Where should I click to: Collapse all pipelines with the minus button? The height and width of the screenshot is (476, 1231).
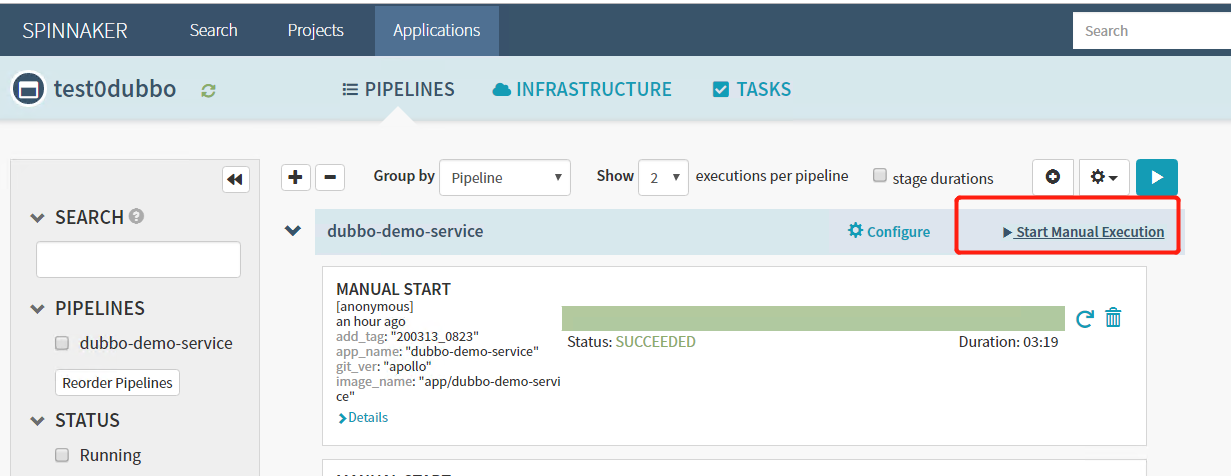tap(330, 177)
